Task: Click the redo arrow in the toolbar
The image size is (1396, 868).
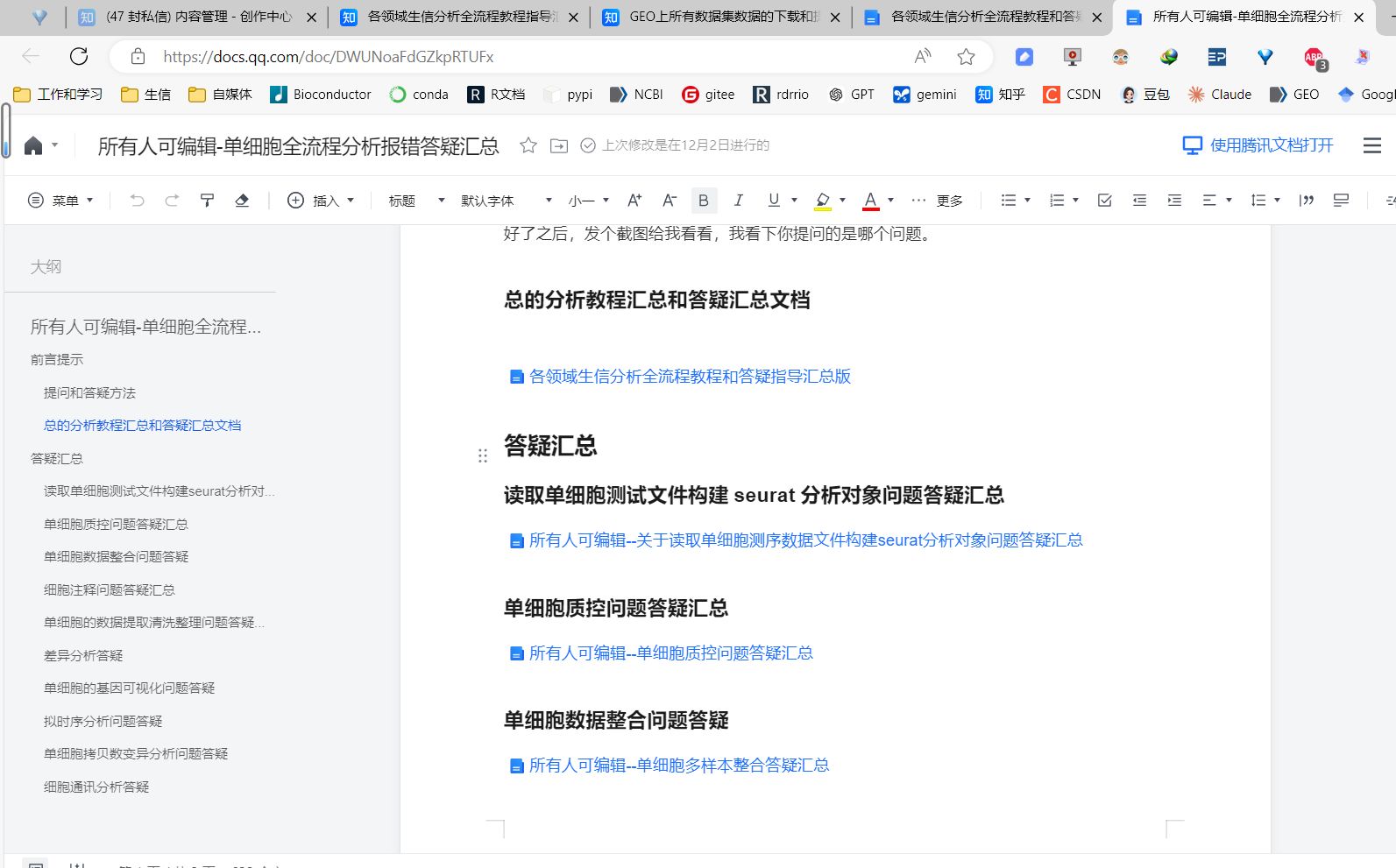Action: pos(172,201)
